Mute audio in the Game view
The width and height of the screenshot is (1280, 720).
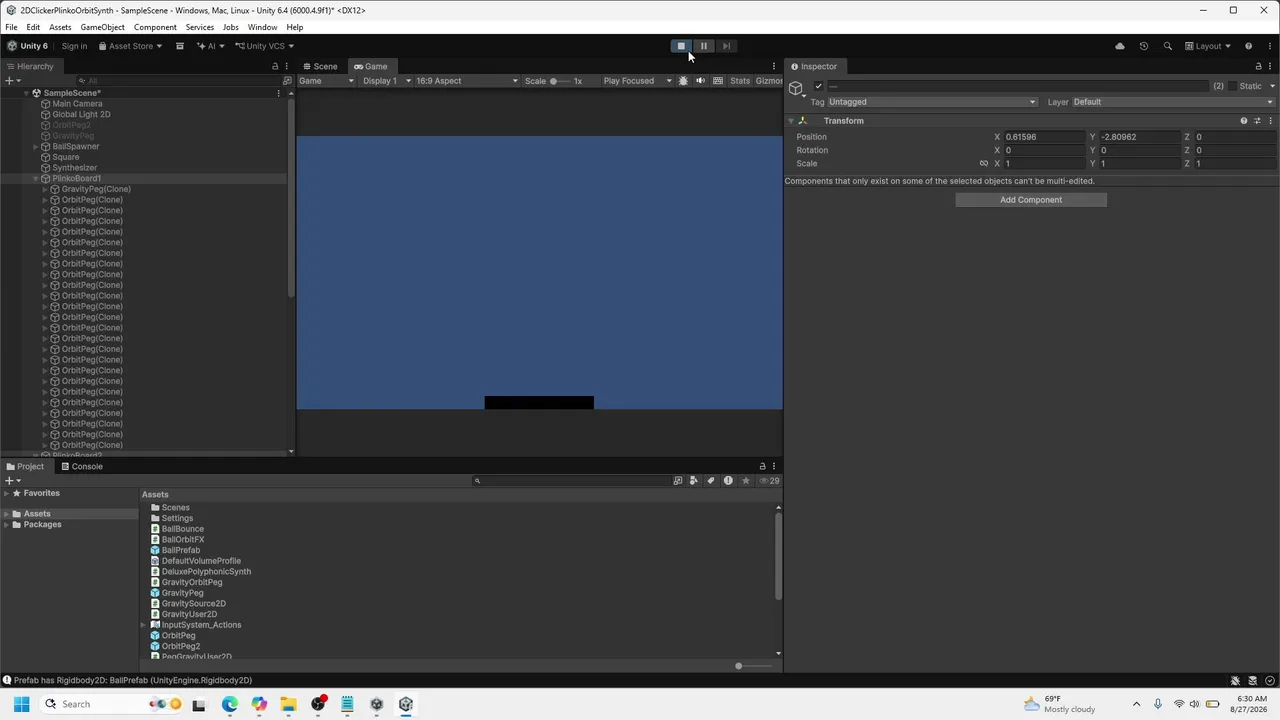(700, 81)
